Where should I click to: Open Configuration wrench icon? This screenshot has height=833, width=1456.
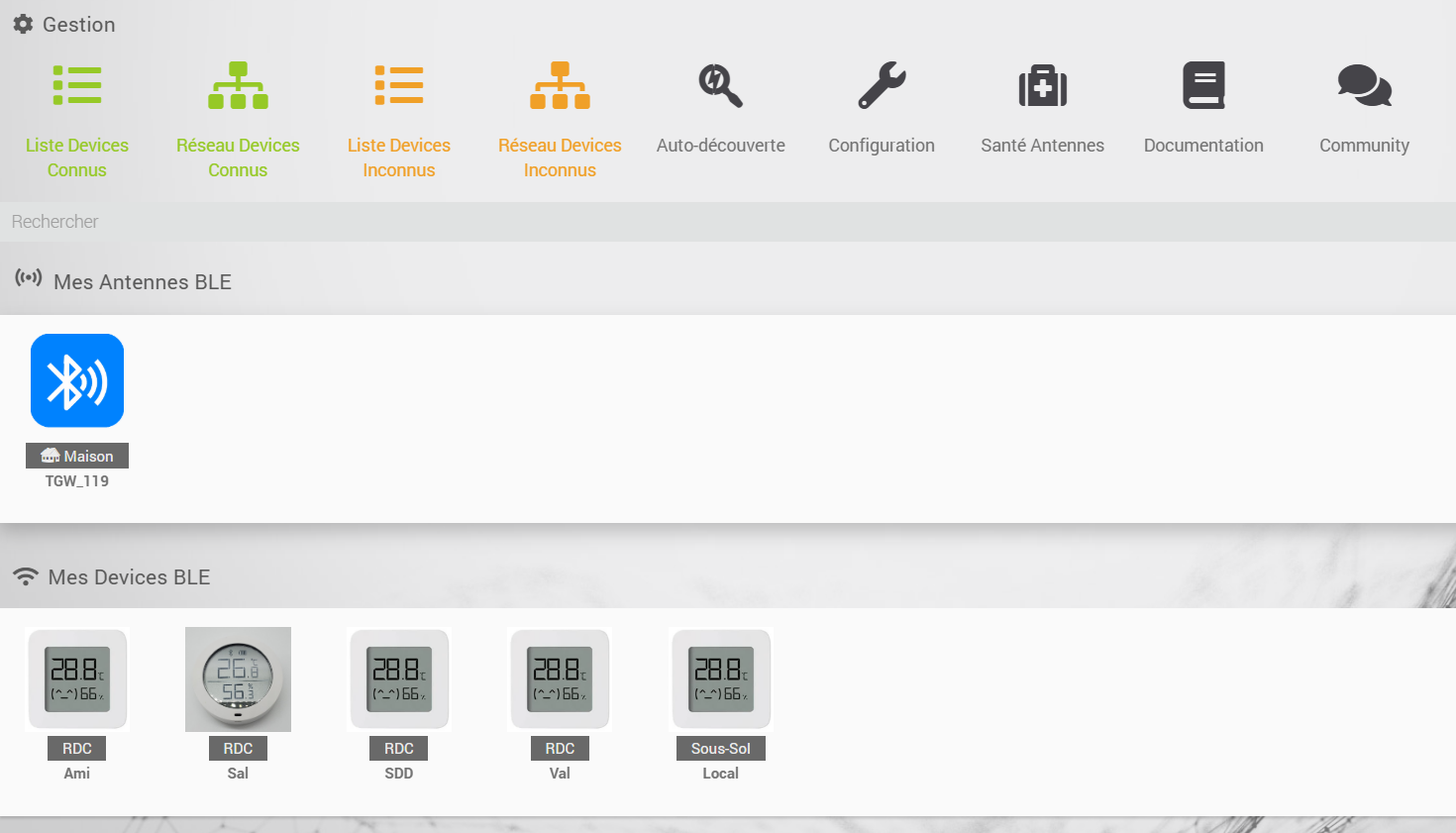(882, 86)
